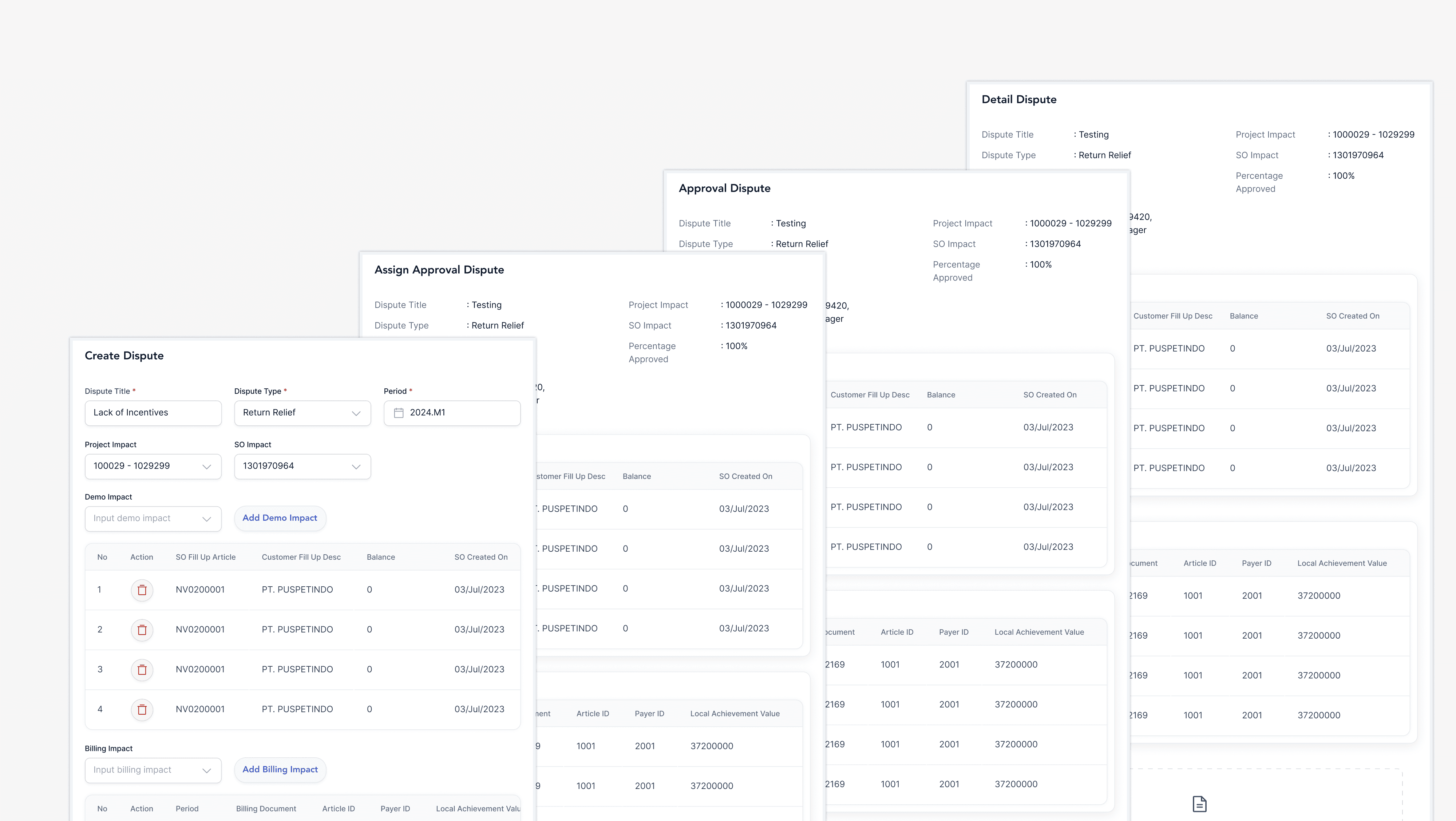
Task: Open the SO Impact dropdown 1301970964
Action: point(356,466)
